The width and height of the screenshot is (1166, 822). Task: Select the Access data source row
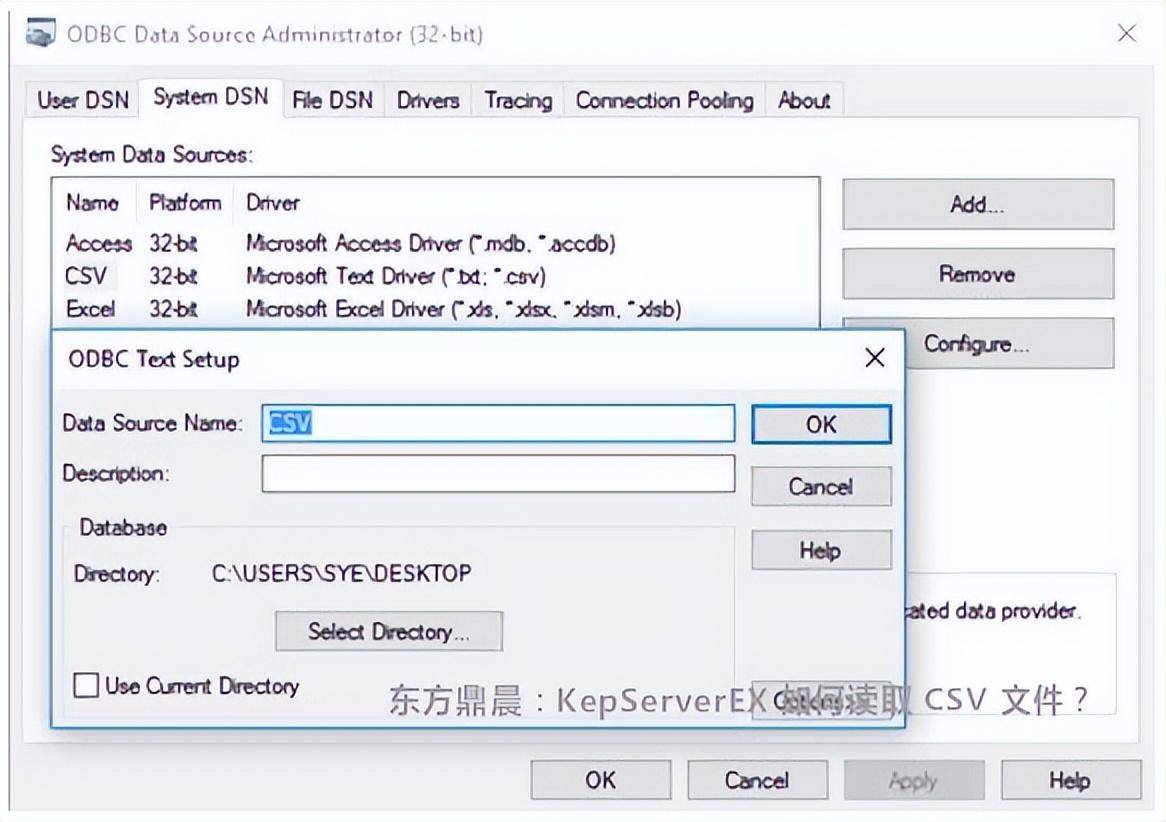(x=435, y=243)
